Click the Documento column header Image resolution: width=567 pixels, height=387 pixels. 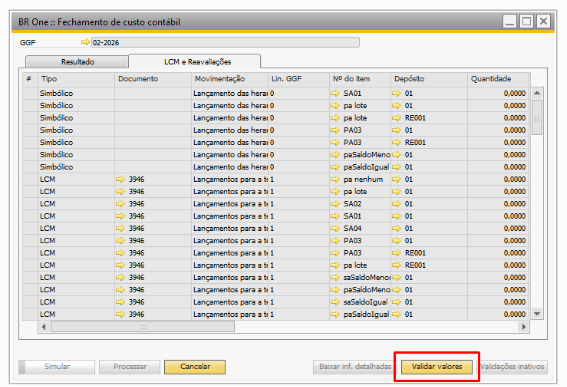tap(153, 79)
